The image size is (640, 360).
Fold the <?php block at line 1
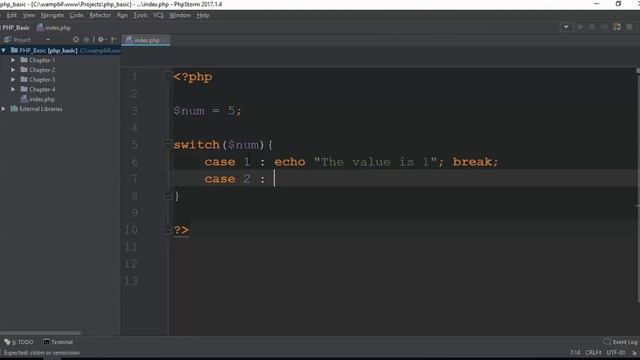tap(168, 76)
